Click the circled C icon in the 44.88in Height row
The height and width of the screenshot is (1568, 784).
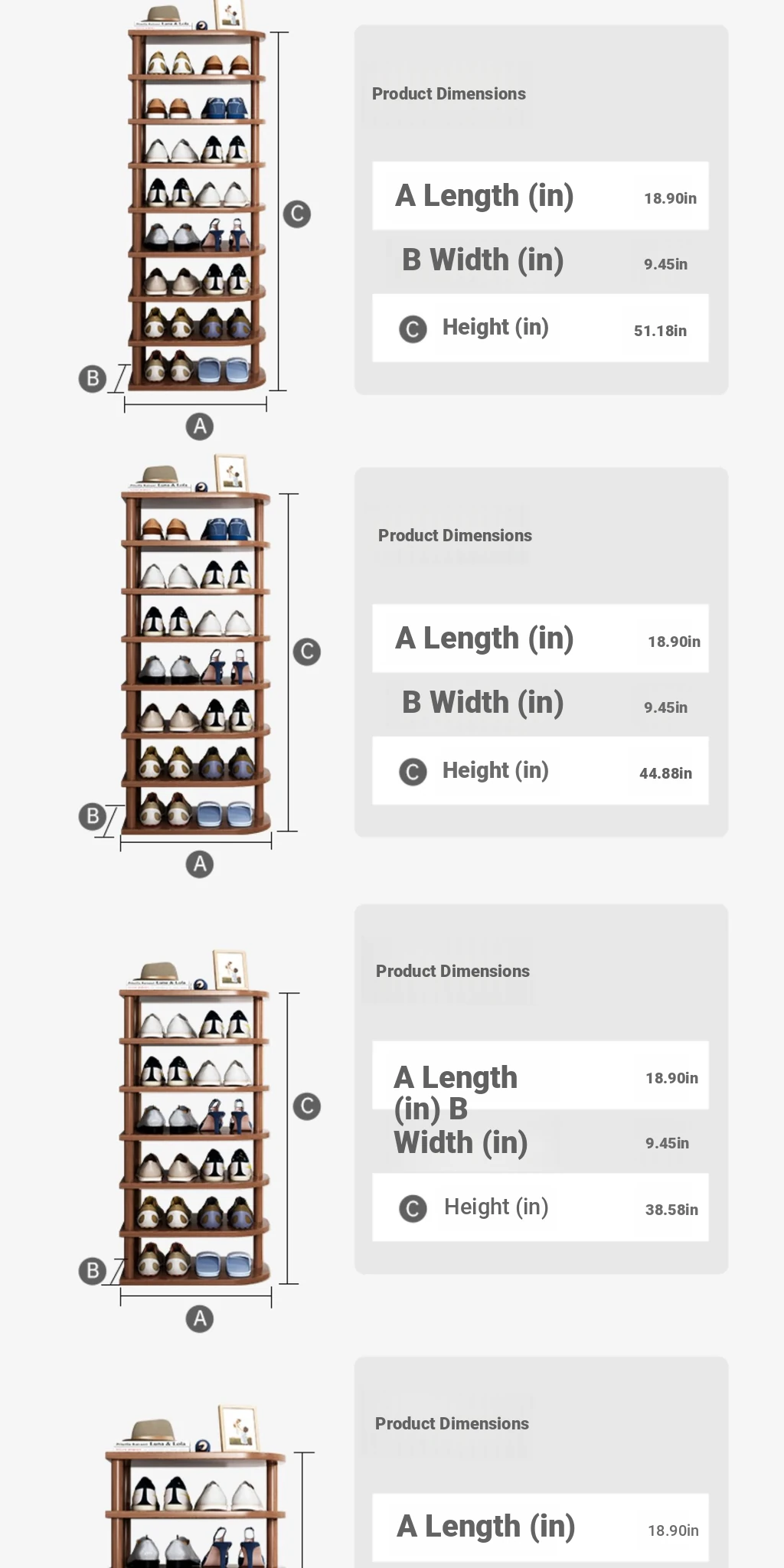[413, 772]
